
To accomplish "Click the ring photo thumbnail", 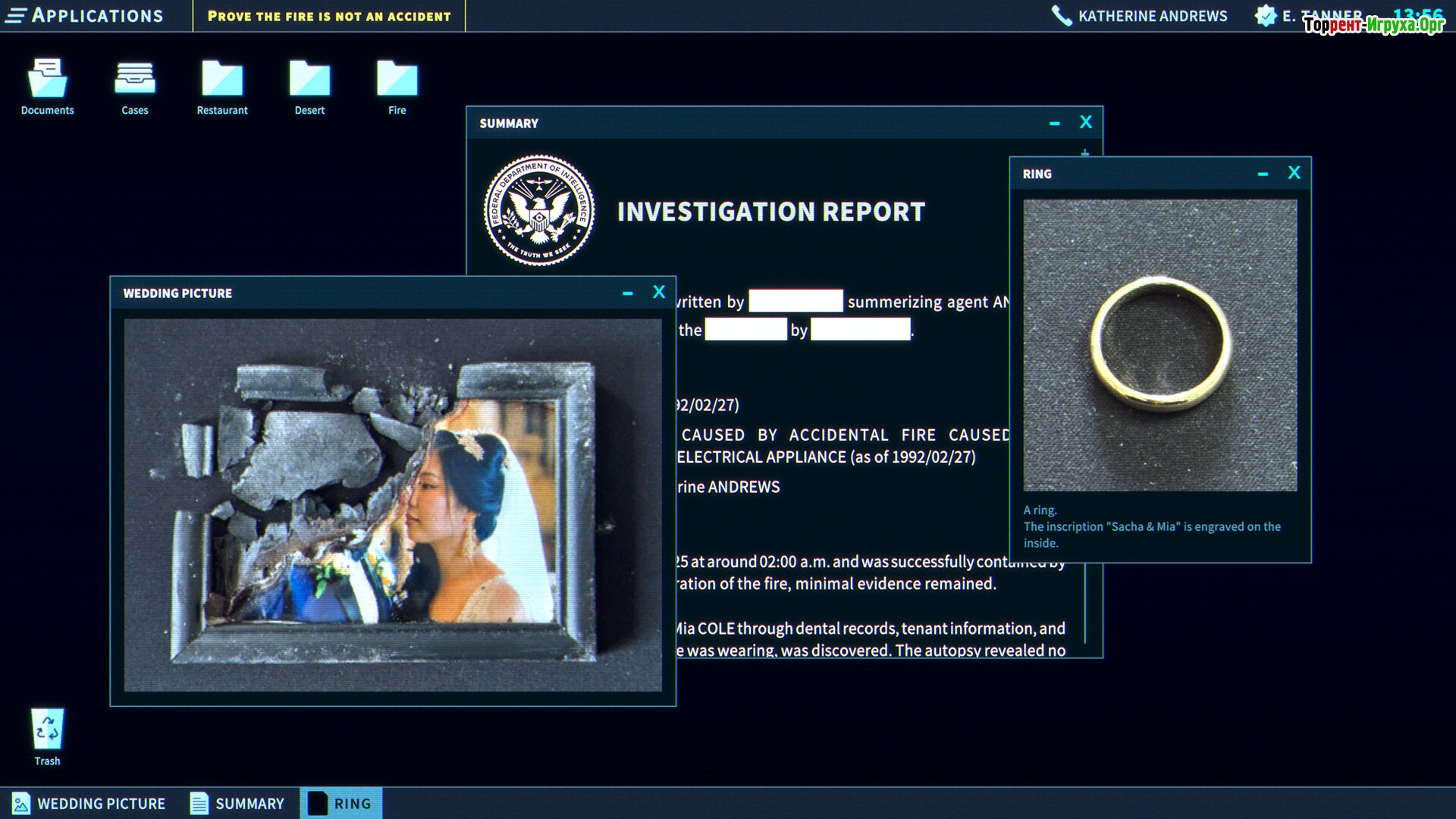I will 1159,345.
